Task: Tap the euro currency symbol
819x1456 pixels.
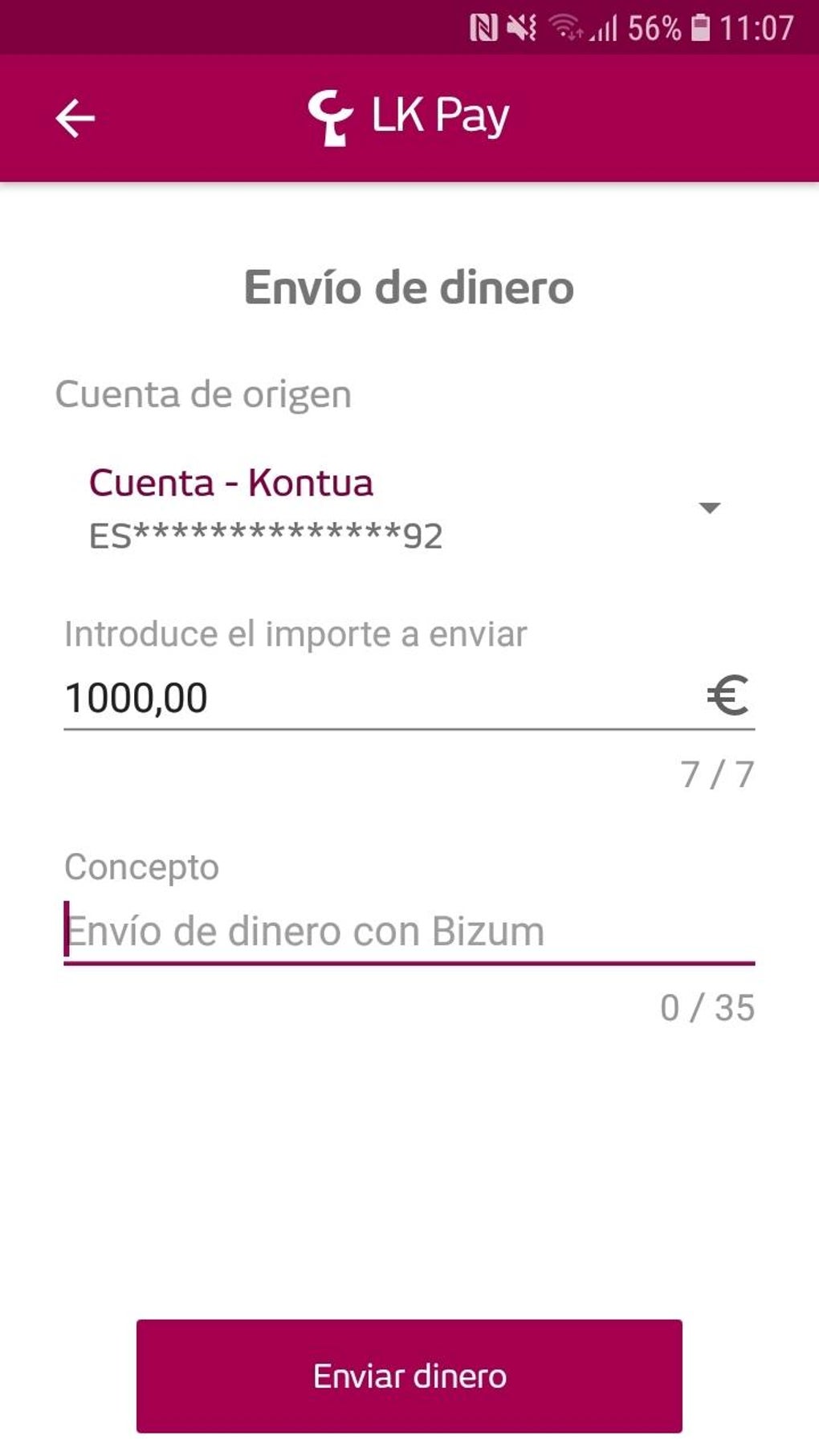Action: (728, 695)
